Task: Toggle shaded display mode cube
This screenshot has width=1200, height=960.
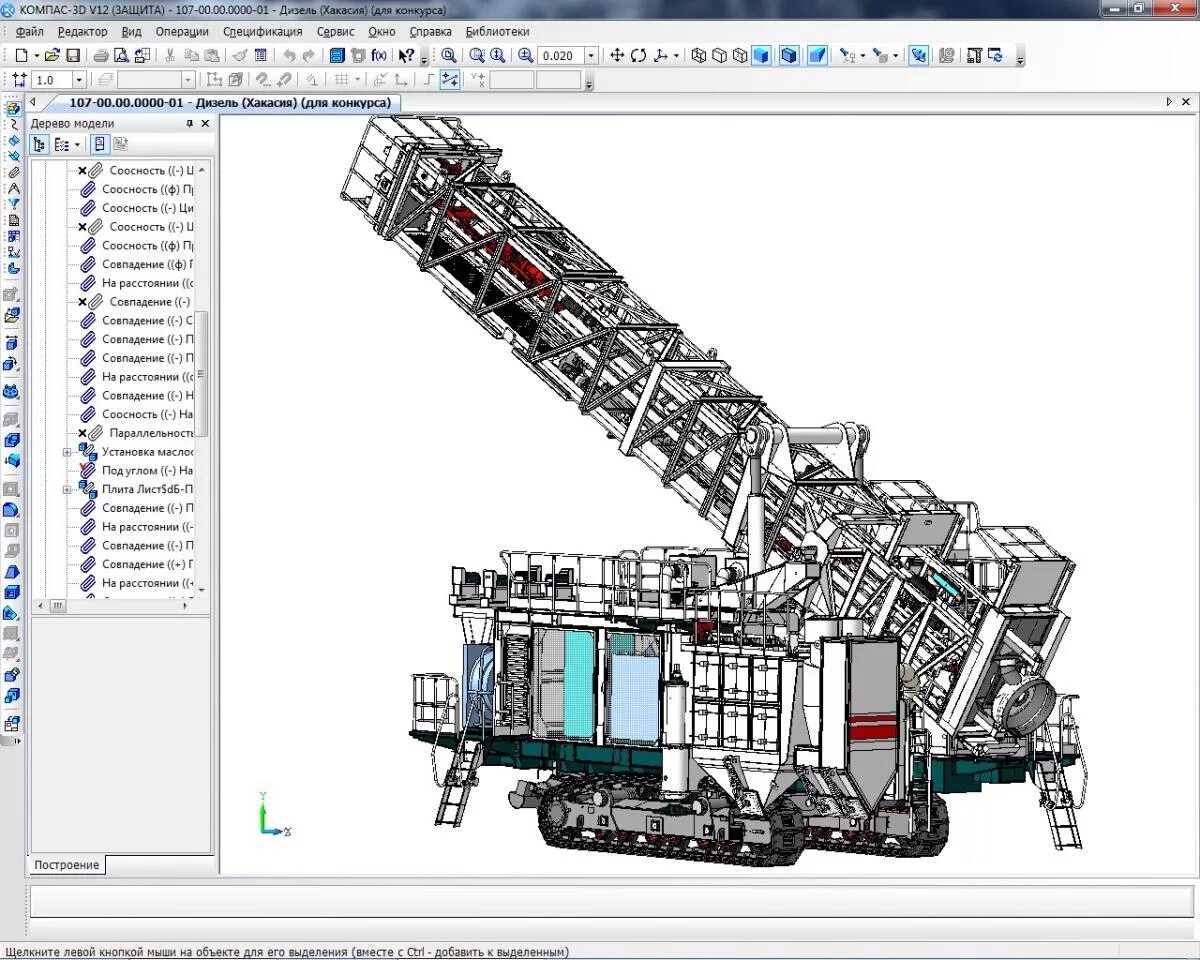Action: pyautogui.click(x=761, y=56)
